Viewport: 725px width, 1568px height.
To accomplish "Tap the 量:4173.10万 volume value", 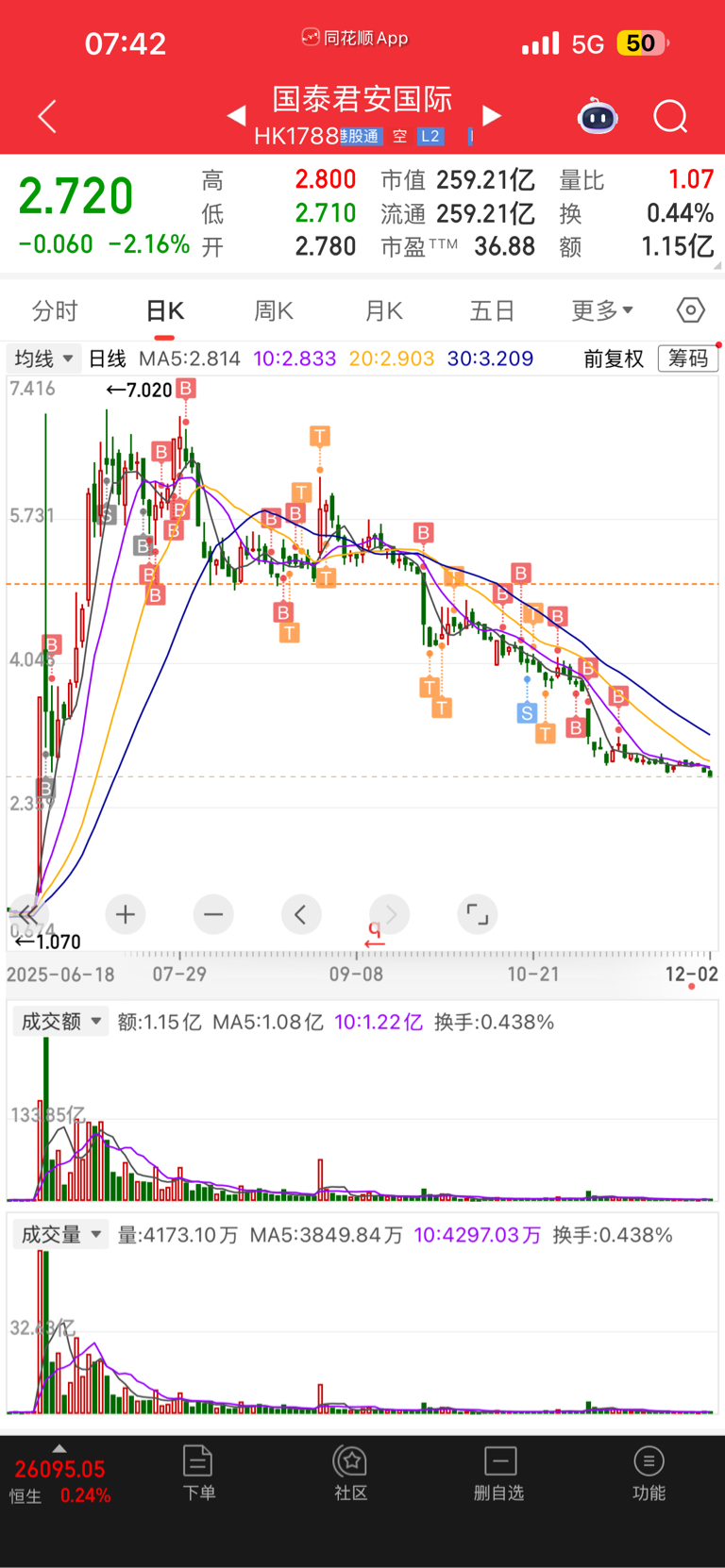I will point(177,1236).
